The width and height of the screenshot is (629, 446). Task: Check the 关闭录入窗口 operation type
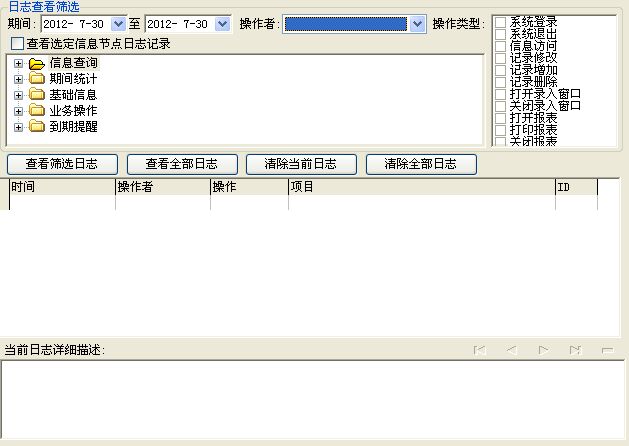tap(501, 106)
